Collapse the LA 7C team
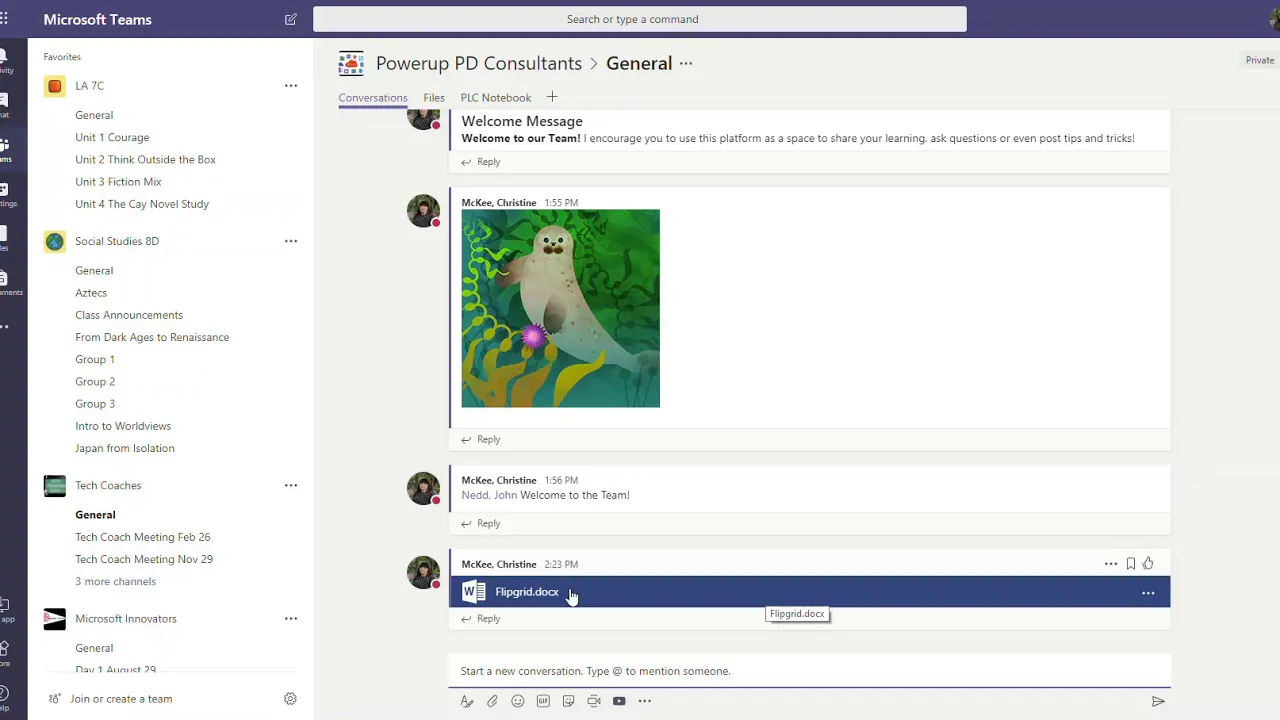This screenshot has height=720, width=1280. click(x=89, y=86)
